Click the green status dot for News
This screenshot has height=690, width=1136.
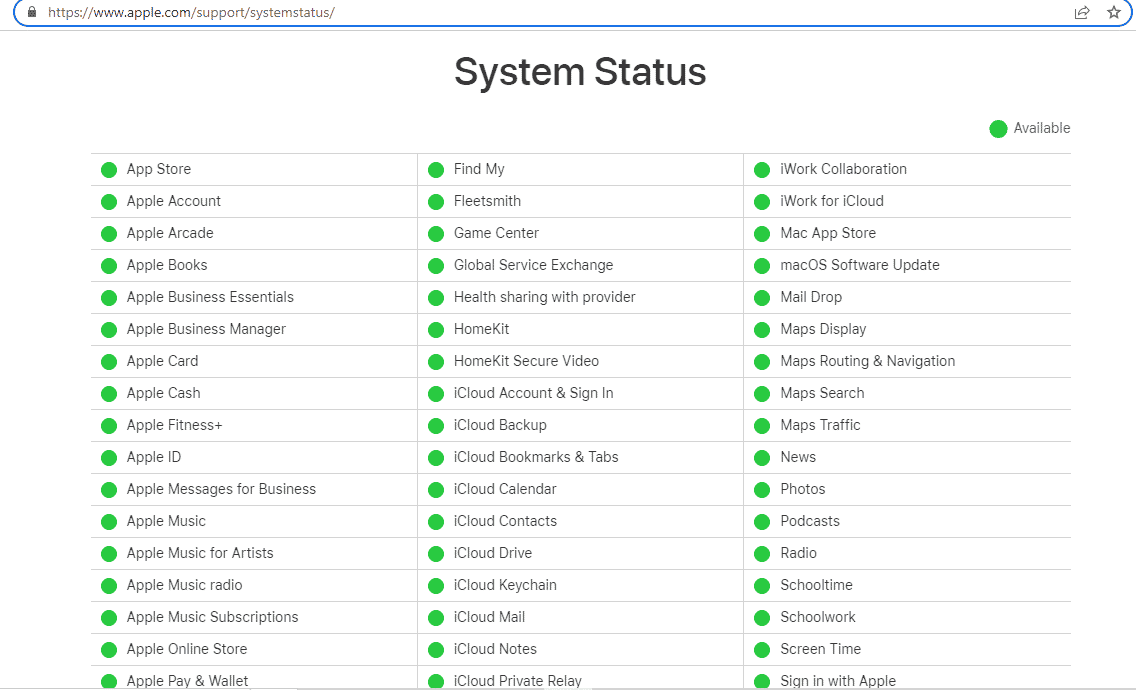click(x=762, y=458)
